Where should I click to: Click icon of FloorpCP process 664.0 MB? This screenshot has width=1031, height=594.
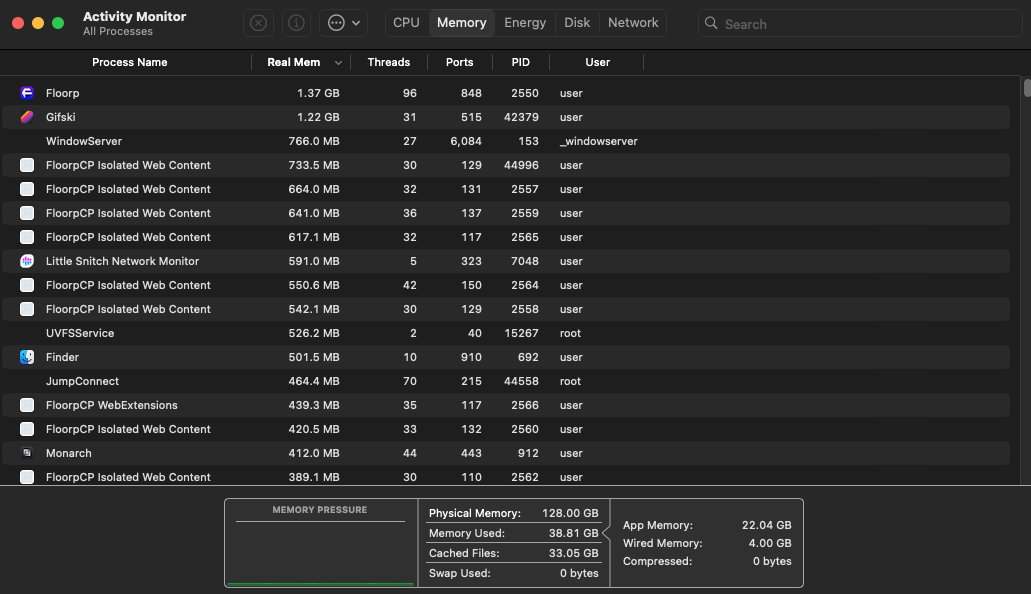pos(27,189)
